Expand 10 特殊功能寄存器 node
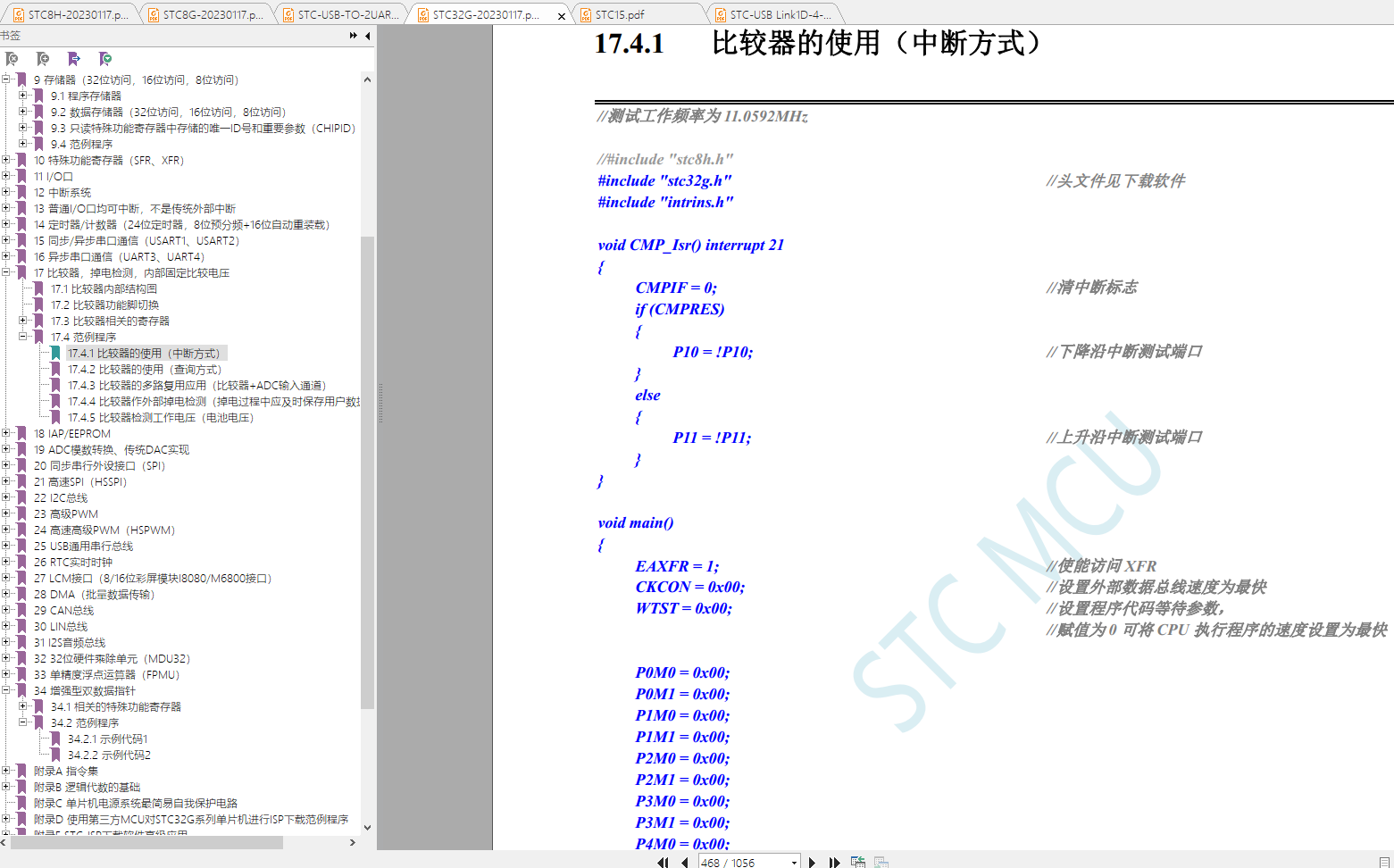 tap(6, 160)
